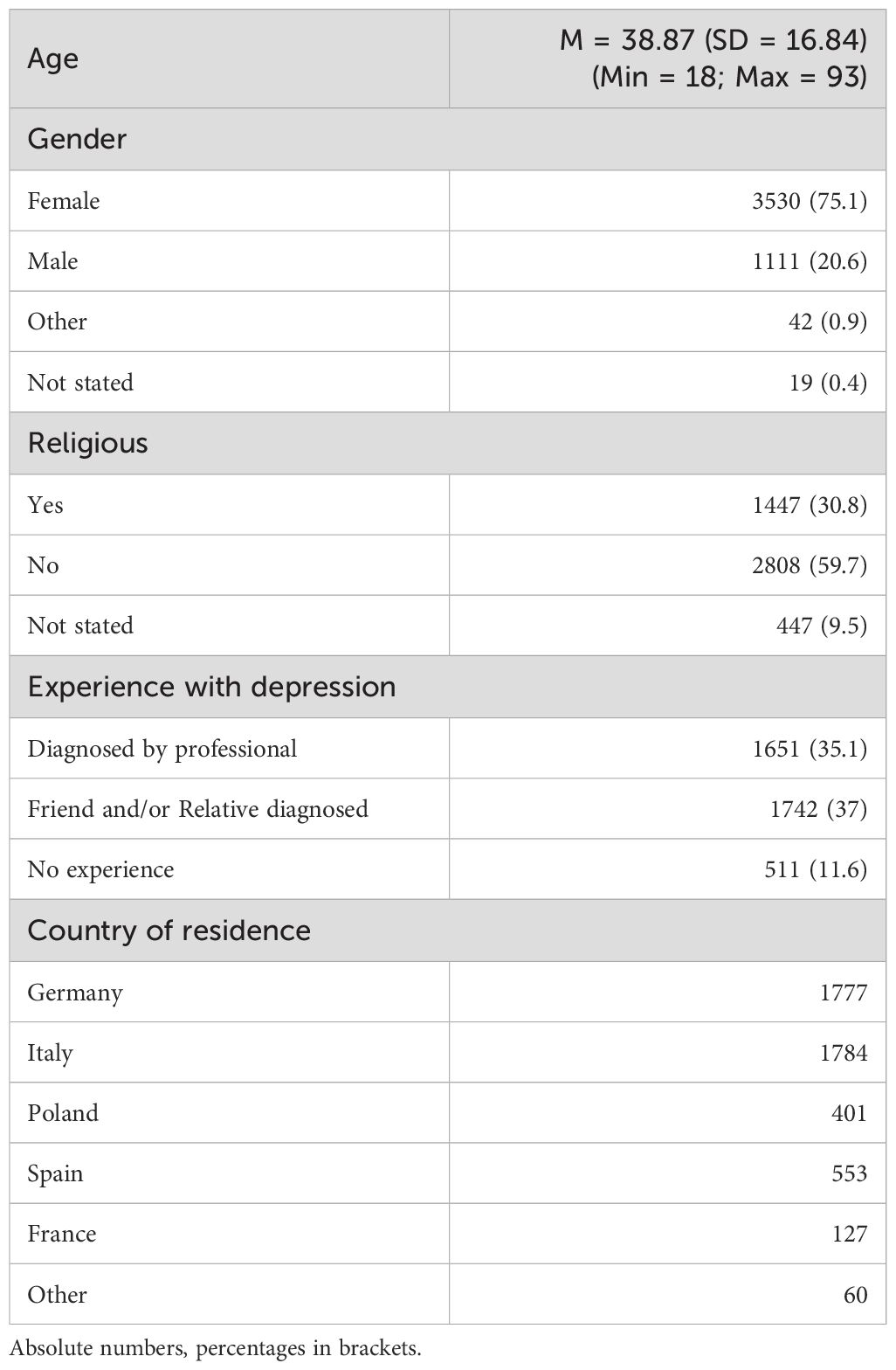Click the Age row label

tap(53, 59)
